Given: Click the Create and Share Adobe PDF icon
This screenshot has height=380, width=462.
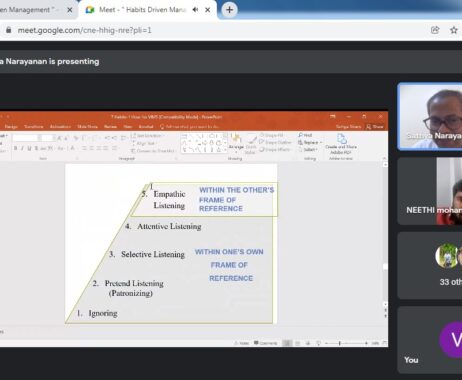Looking at the screenshot, I should click(x=341, y=144).
